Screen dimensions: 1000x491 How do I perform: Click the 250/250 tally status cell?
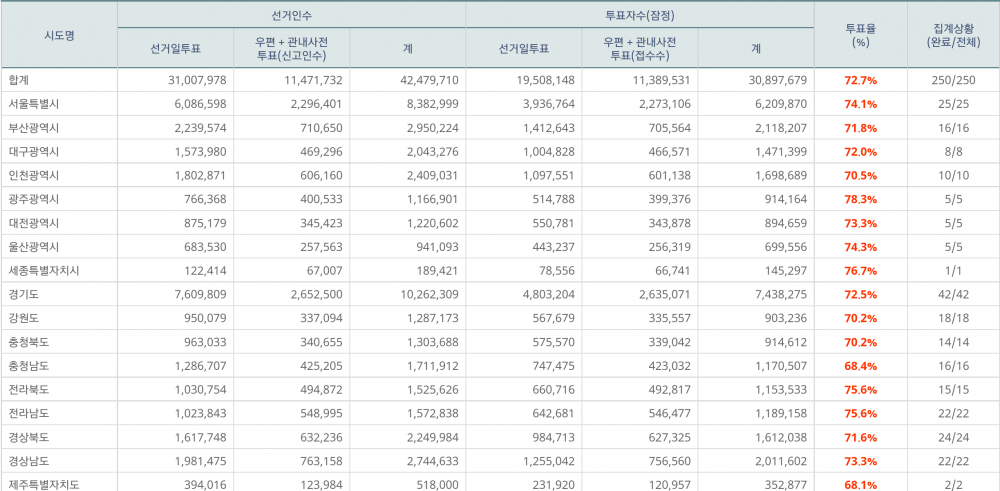coord(952,80)
